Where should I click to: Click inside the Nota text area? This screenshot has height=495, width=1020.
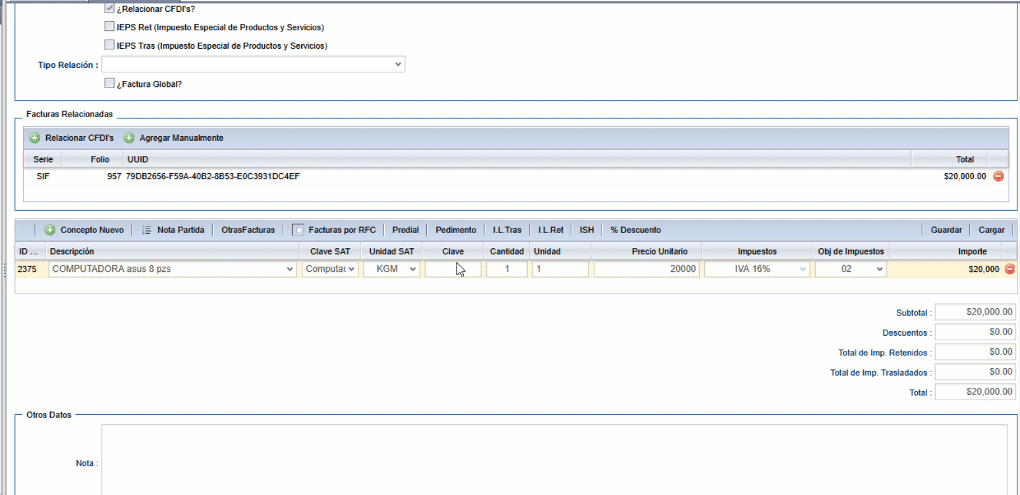(554, 460)
